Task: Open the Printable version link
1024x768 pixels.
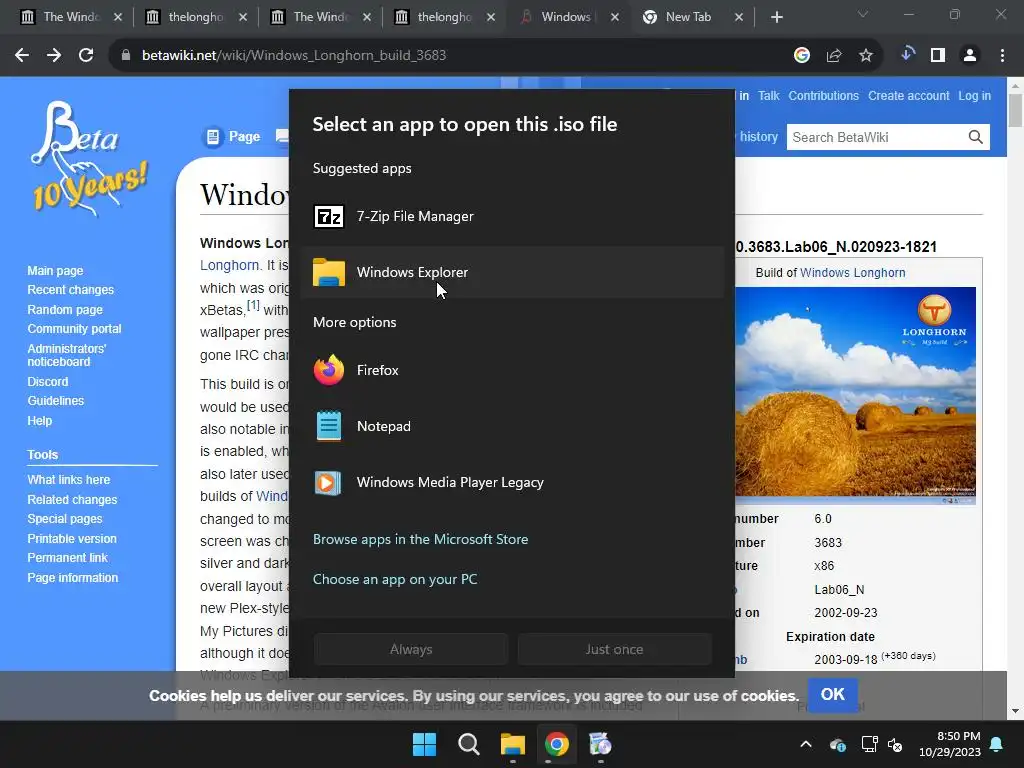Action: (72, 539)
